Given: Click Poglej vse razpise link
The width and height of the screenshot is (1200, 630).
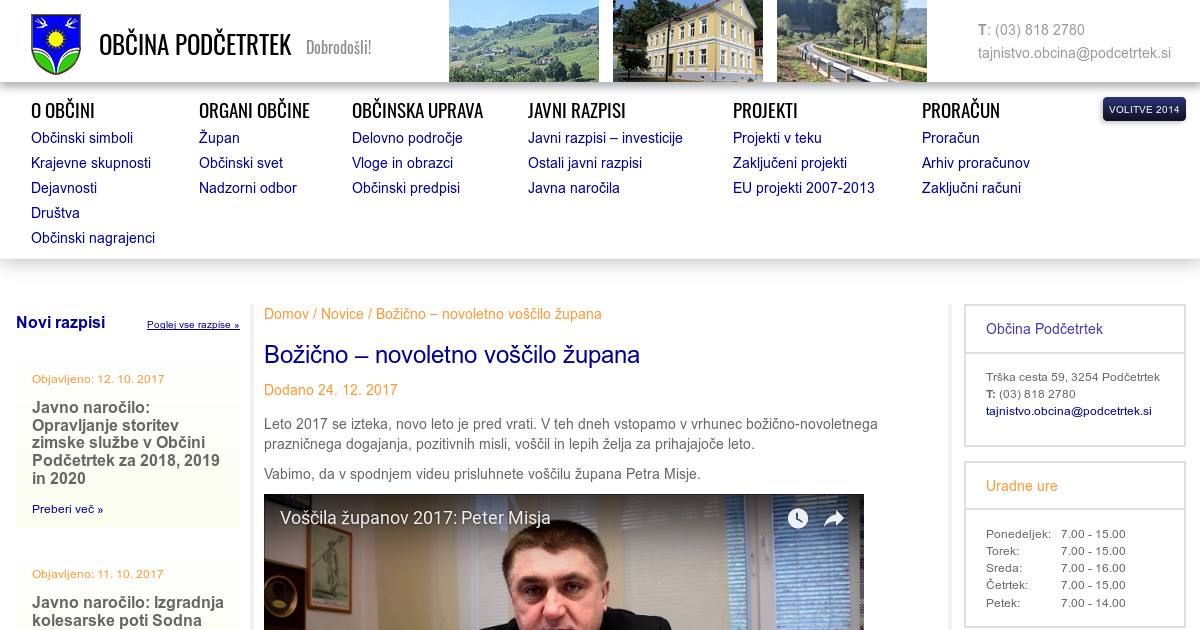Looking at the screenshot, I should click(x=193, y=325).
